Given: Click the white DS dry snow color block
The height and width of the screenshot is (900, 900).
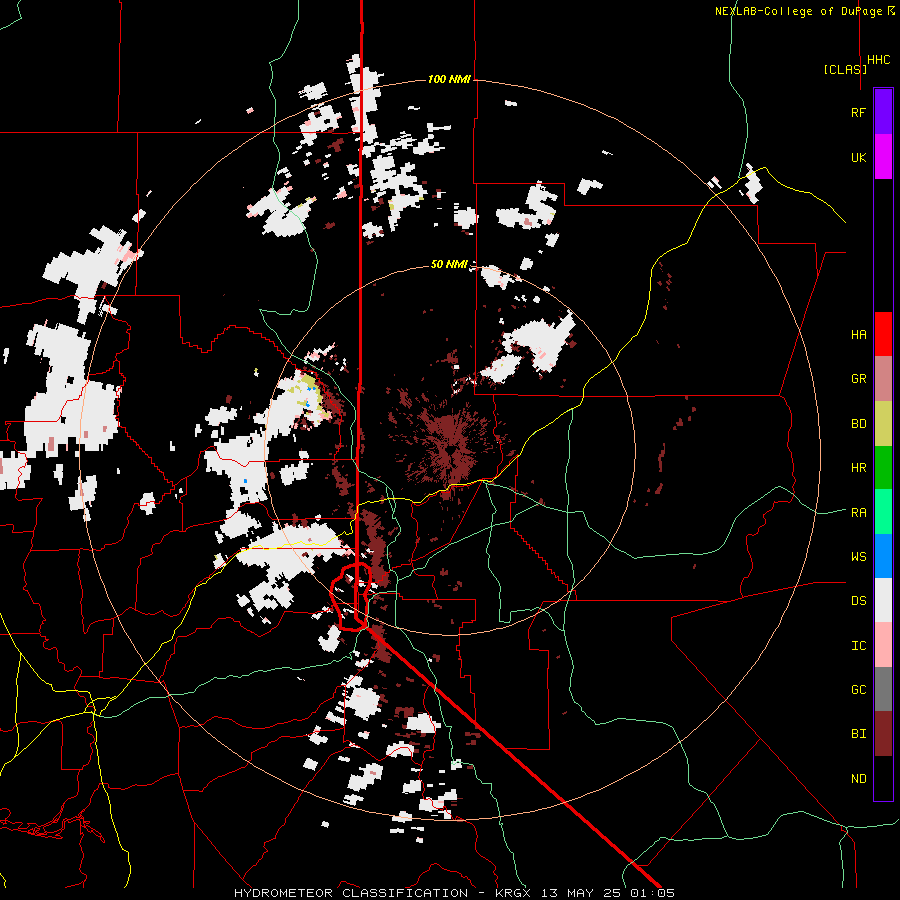Looking at the screenshot, I should (883, 601).
